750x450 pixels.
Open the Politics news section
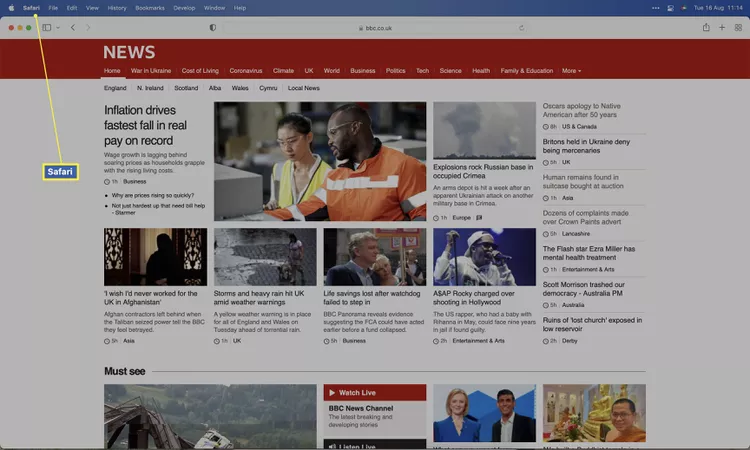coord(396,71)
